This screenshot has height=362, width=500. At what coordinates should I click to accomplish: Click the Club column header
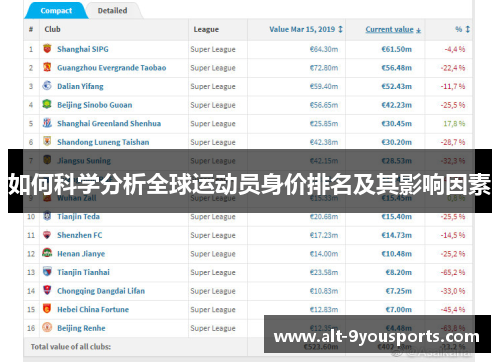[x=53, y=29]
